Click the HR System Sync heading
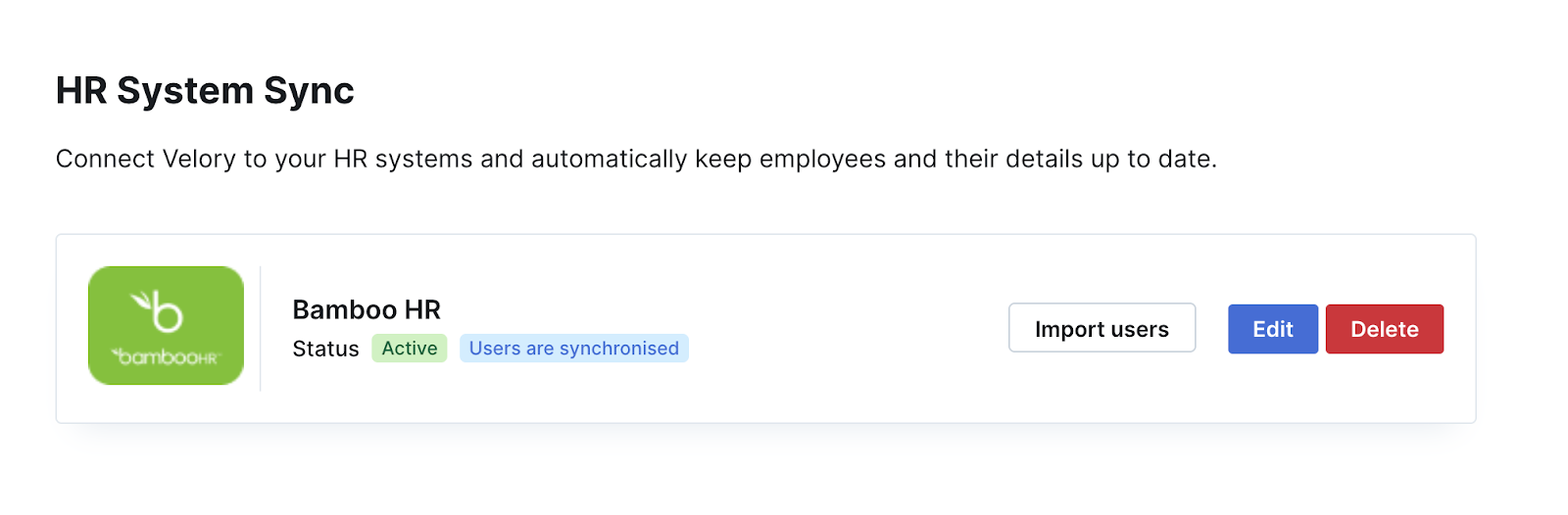This screenshot has height=515, width=1568. pyautogui.click(x=205, y=90)
